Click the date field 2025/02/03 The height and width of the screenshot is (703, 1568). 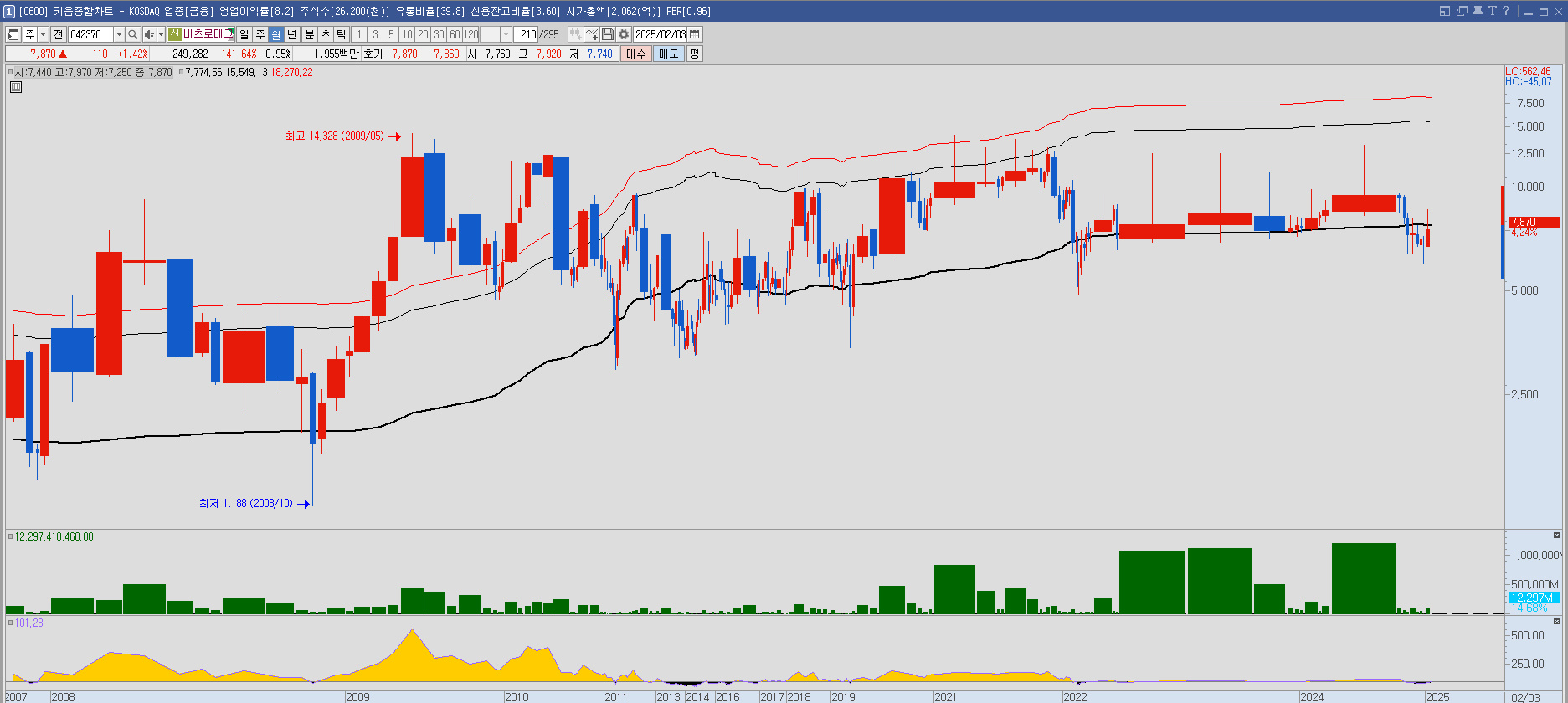[x=660, y=34]
